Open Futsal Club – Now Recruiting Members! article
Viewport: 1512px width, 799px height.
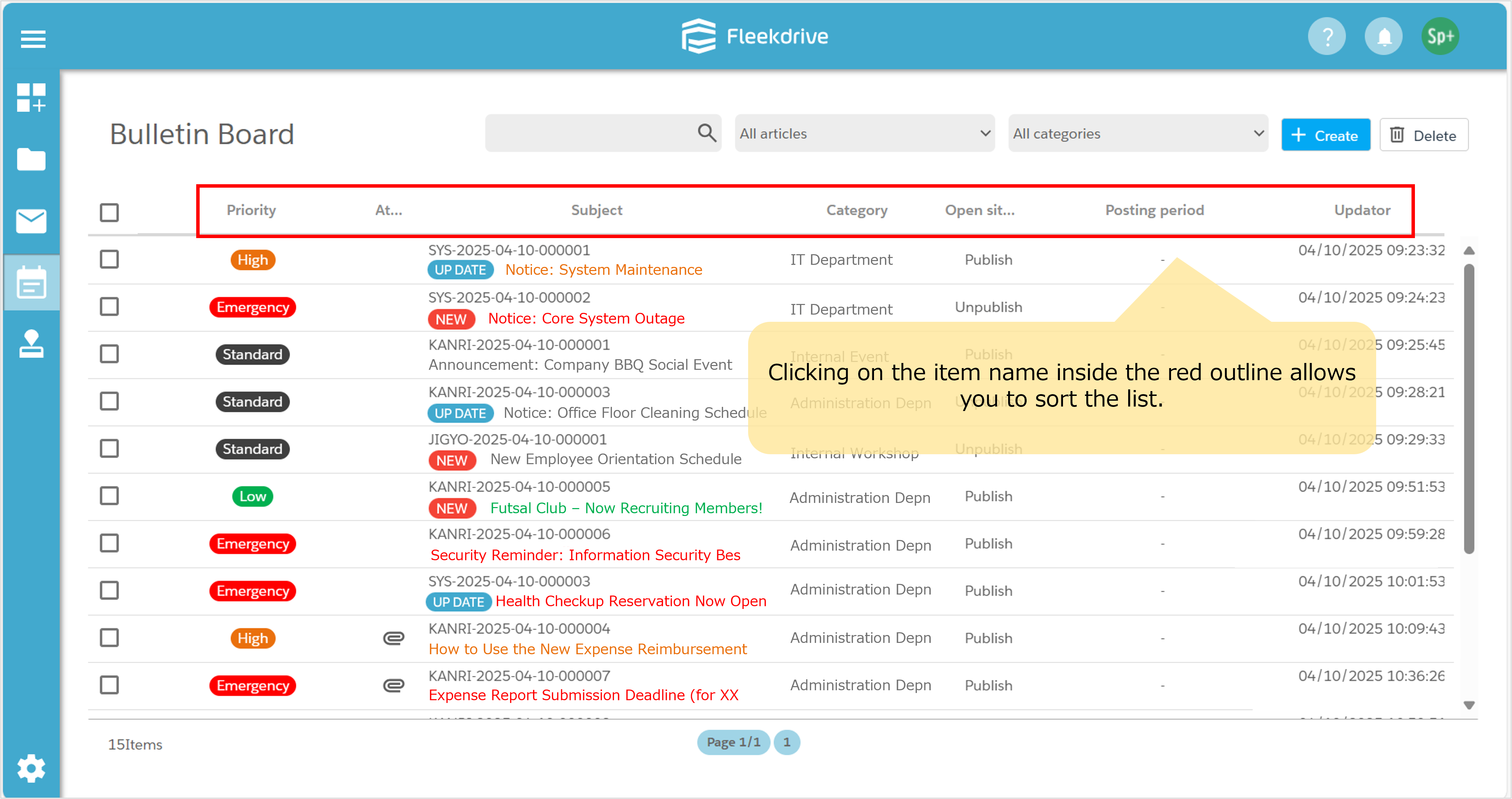tap(626, 508)
